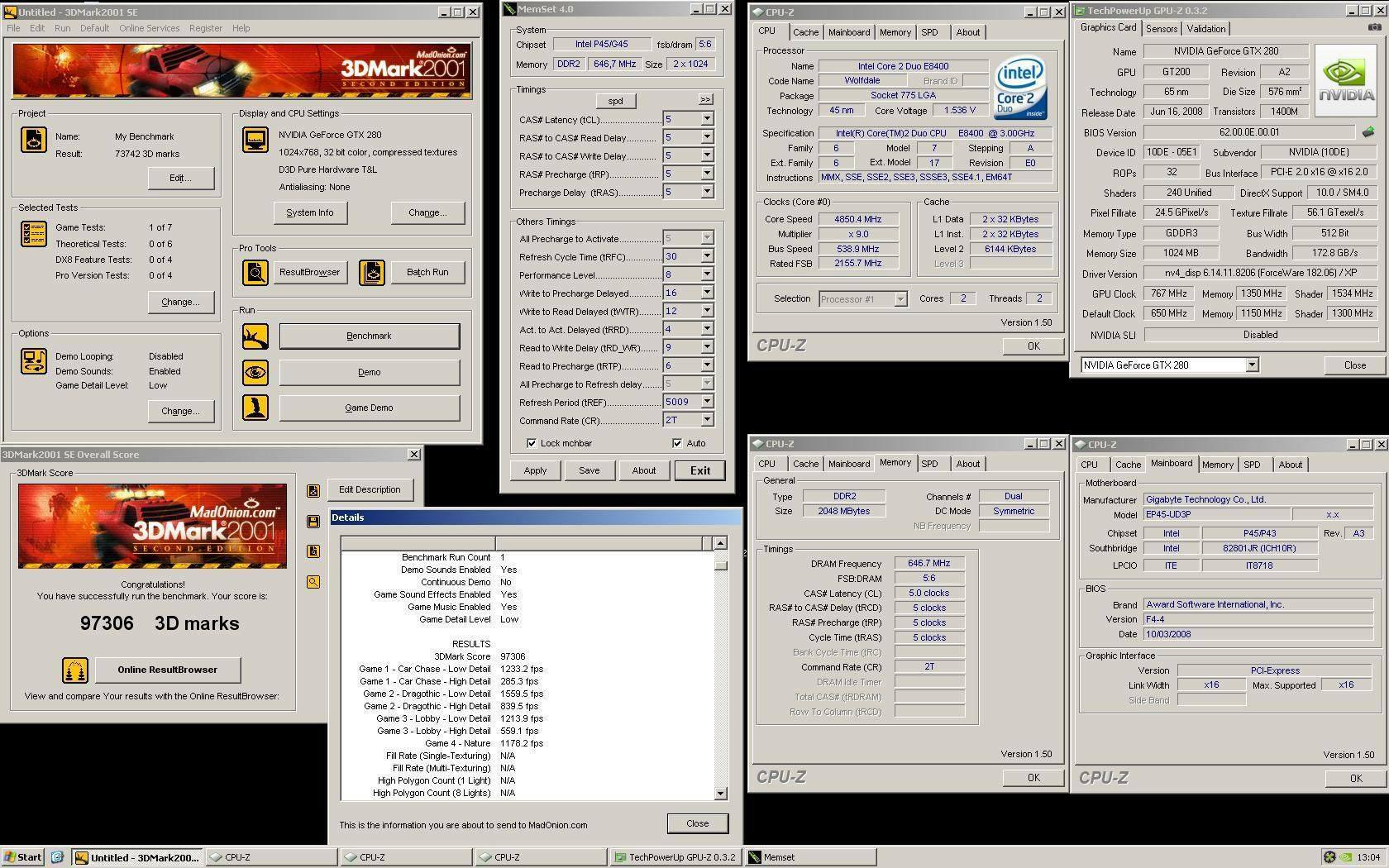Toggle the Auto checkbox in MemSet
This screenshot has height=868, width=1389.
pos(677,443)
